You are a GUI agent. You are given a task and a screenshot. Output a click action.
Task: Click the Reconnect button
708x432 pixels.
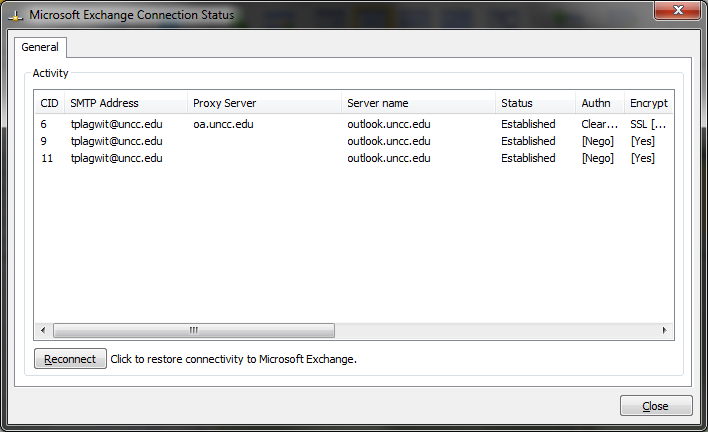pos(70,359)
